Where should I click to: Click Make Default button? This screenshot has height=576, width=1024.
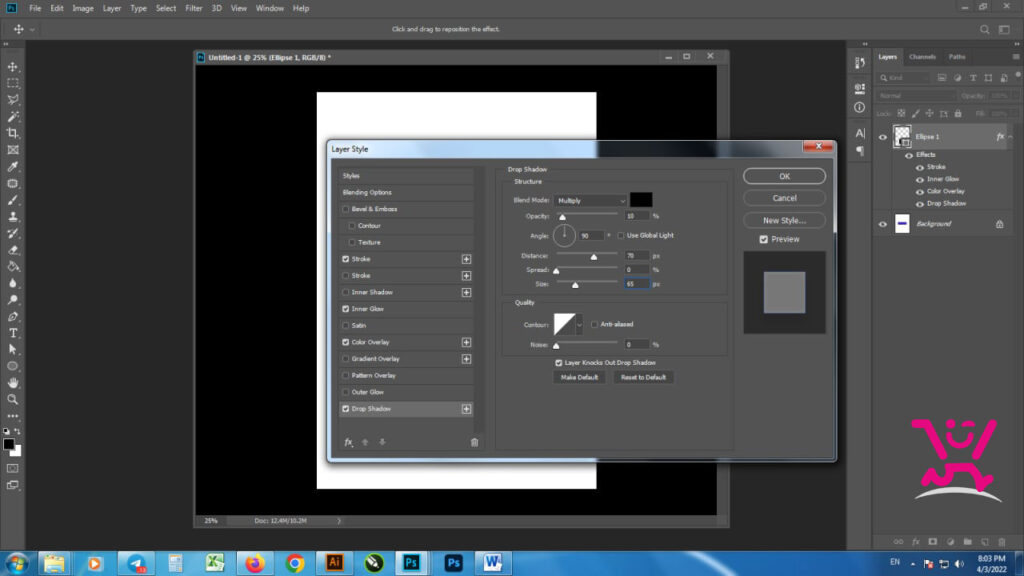coord(579,377)
